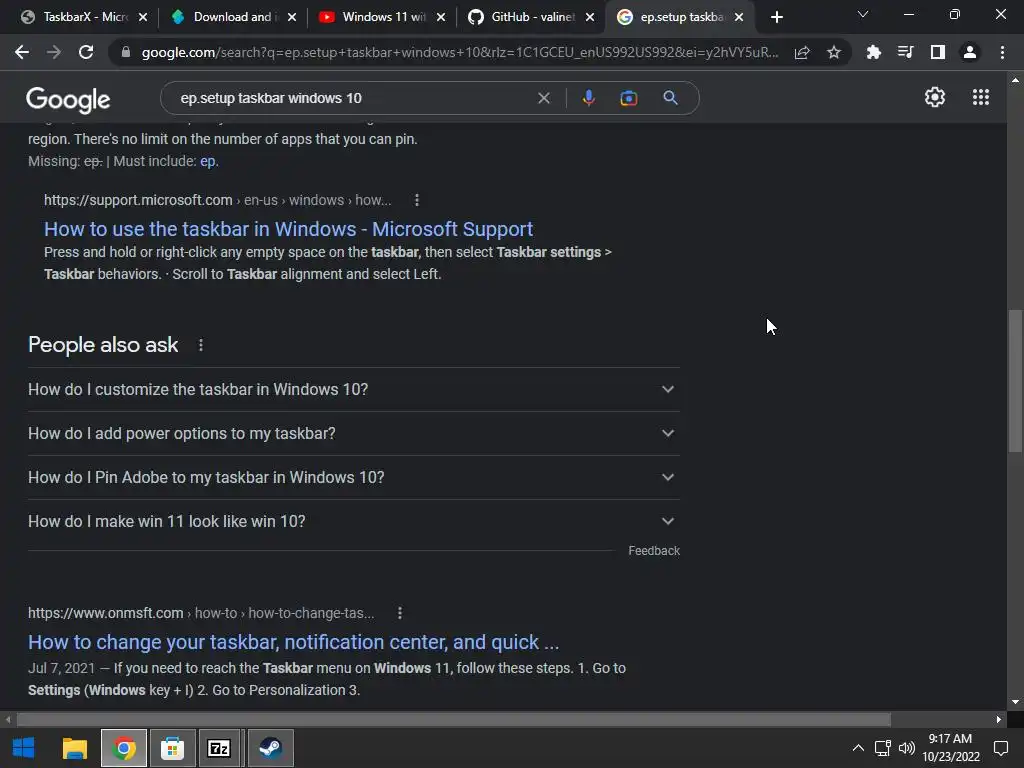
Task: Bookmark this page with the star
Action: [834, 52]
